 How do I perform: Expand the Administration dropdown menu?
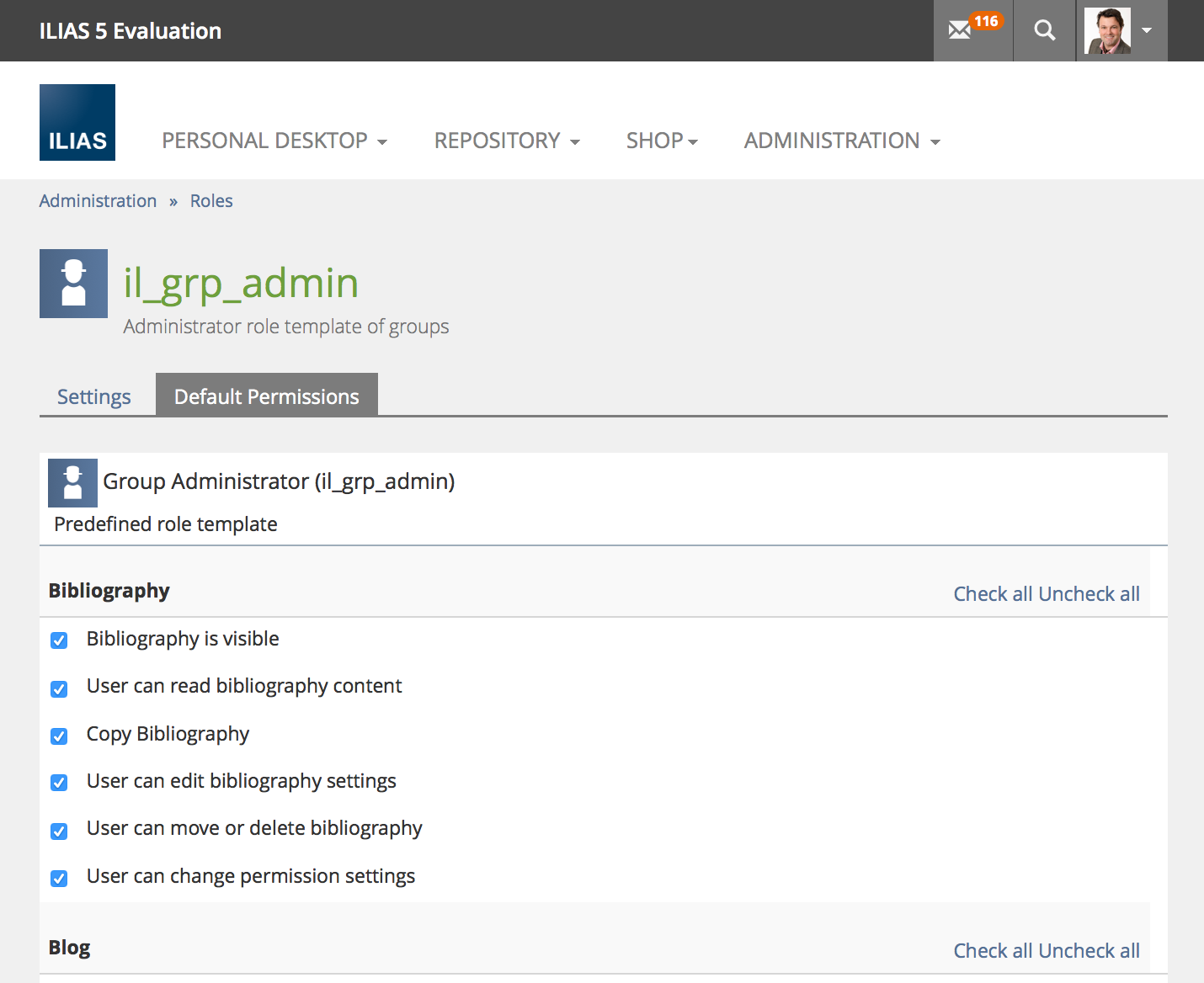pos(842,141)
